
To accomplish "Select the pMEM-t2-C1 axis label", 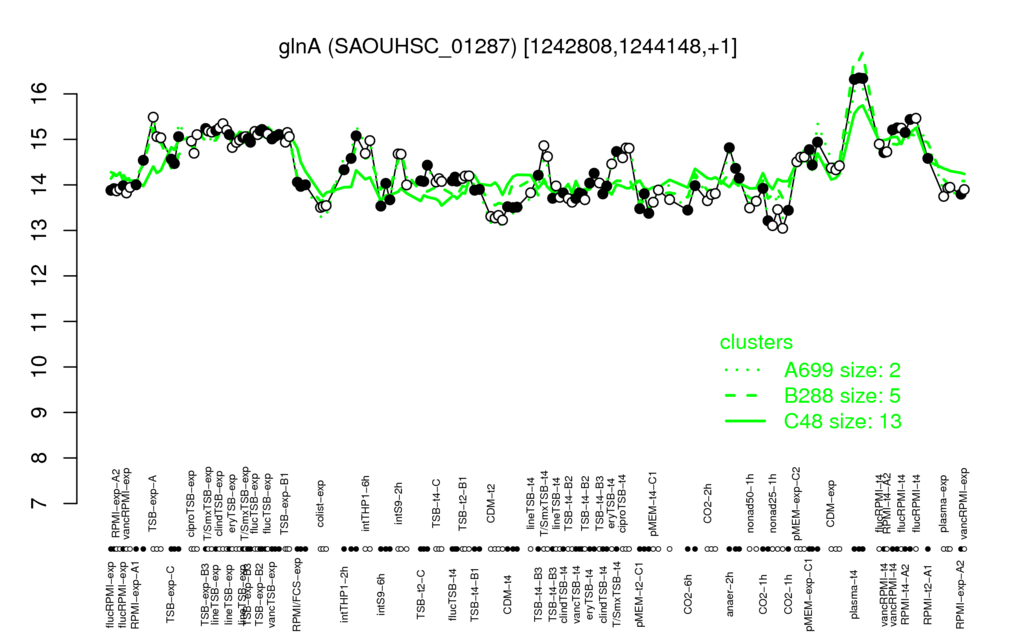I will [x=639, y=594].
